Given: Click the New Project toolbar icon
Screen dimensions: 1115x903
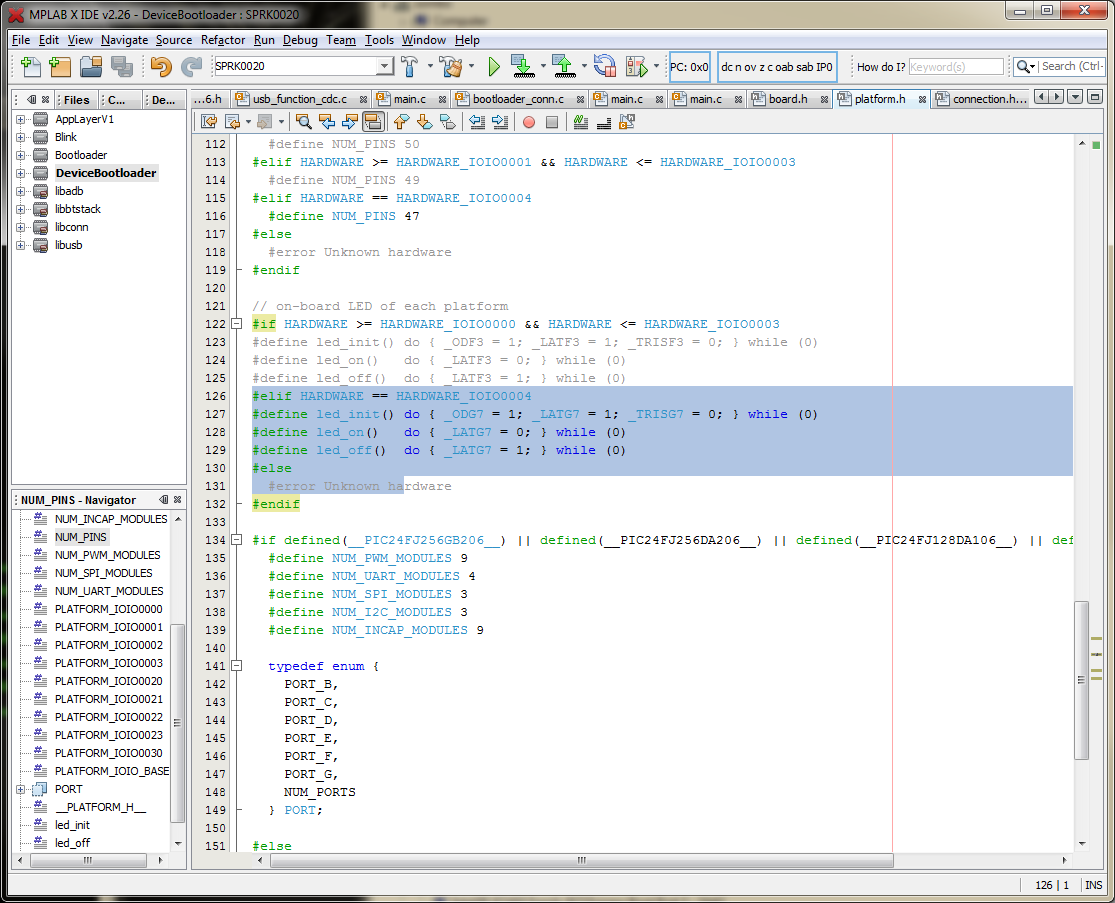Looking at the screenshot, I should [60, 67].
